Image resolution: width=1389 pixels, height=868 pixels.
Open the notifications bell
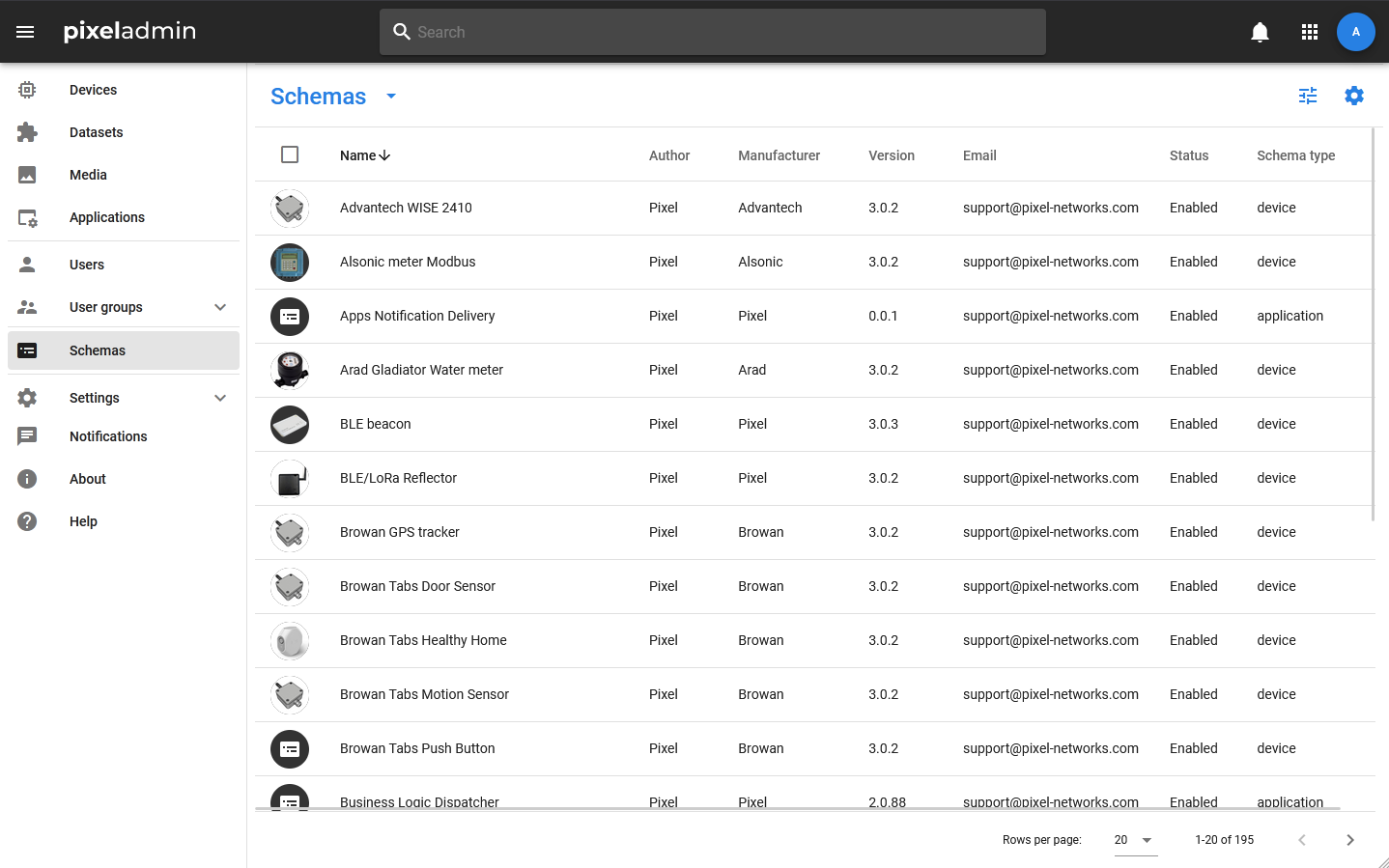(1260, 32)
